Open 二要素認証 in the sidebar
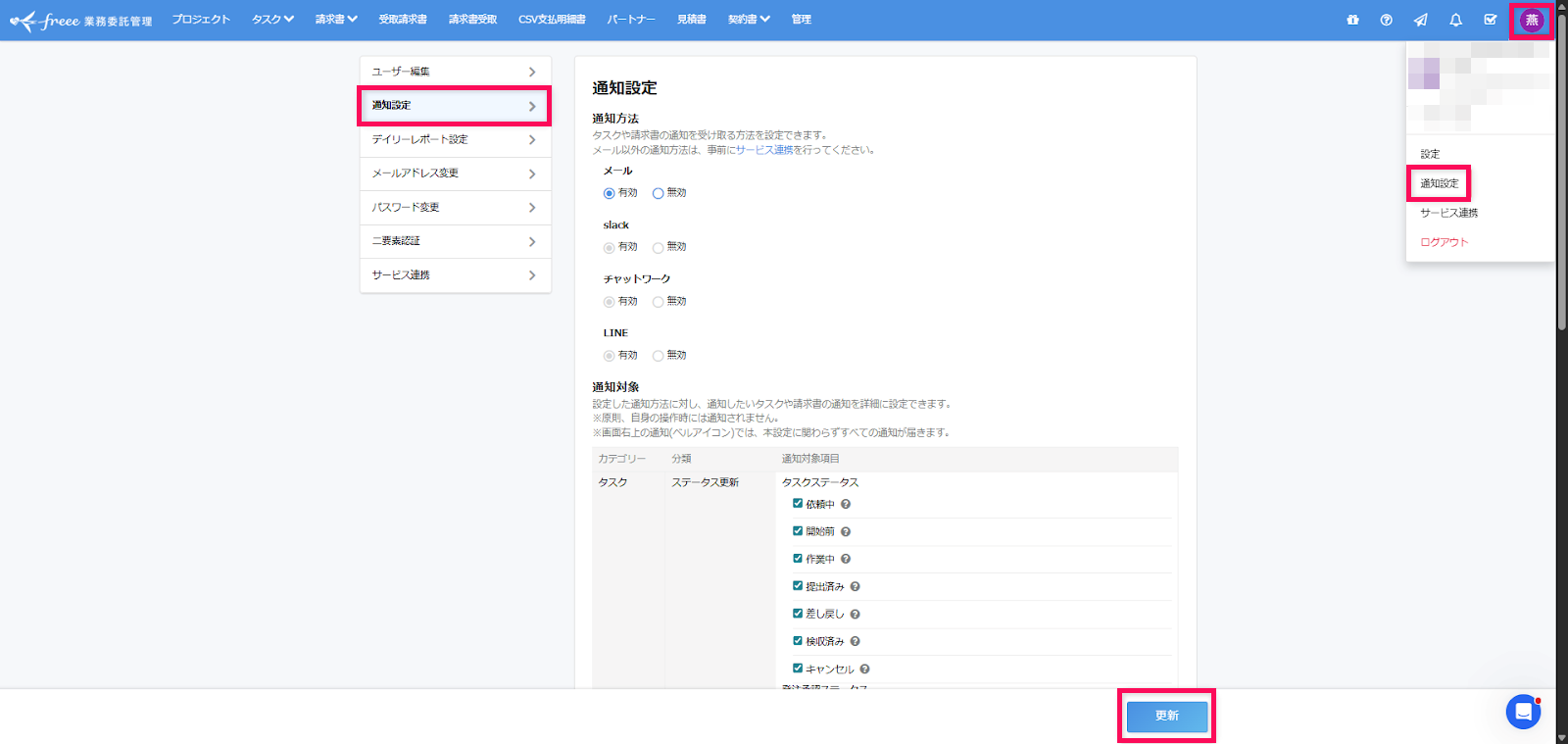 tap(456, 241)
